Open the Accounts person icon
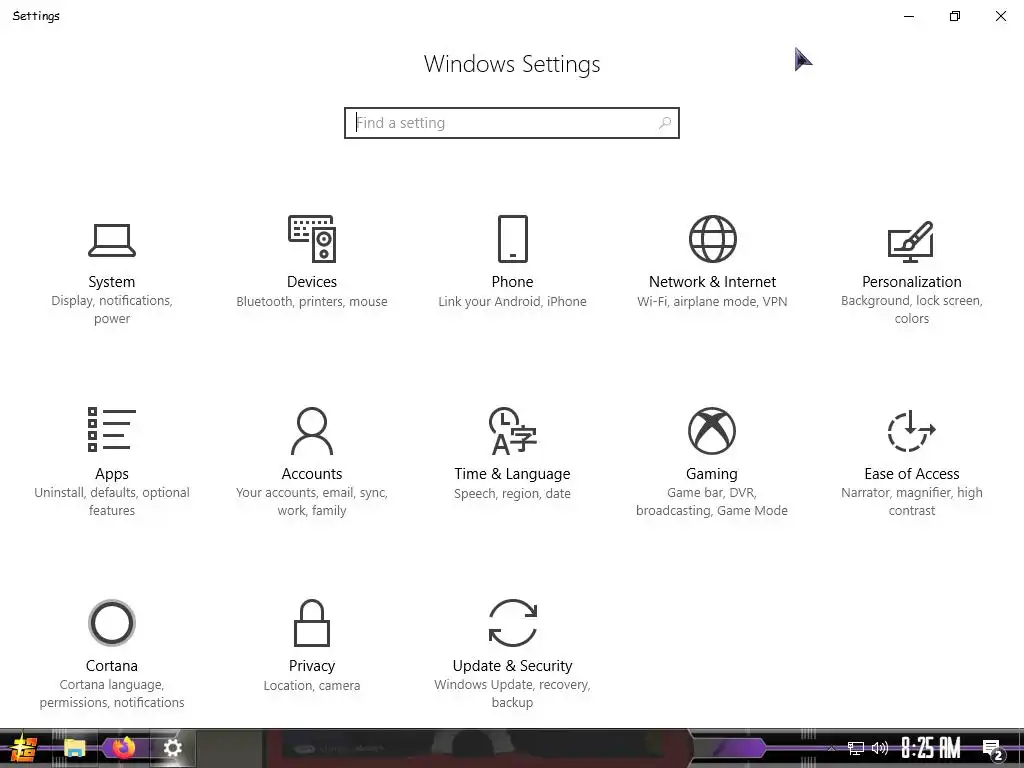The image size is (1024, 768). (312, 431)
